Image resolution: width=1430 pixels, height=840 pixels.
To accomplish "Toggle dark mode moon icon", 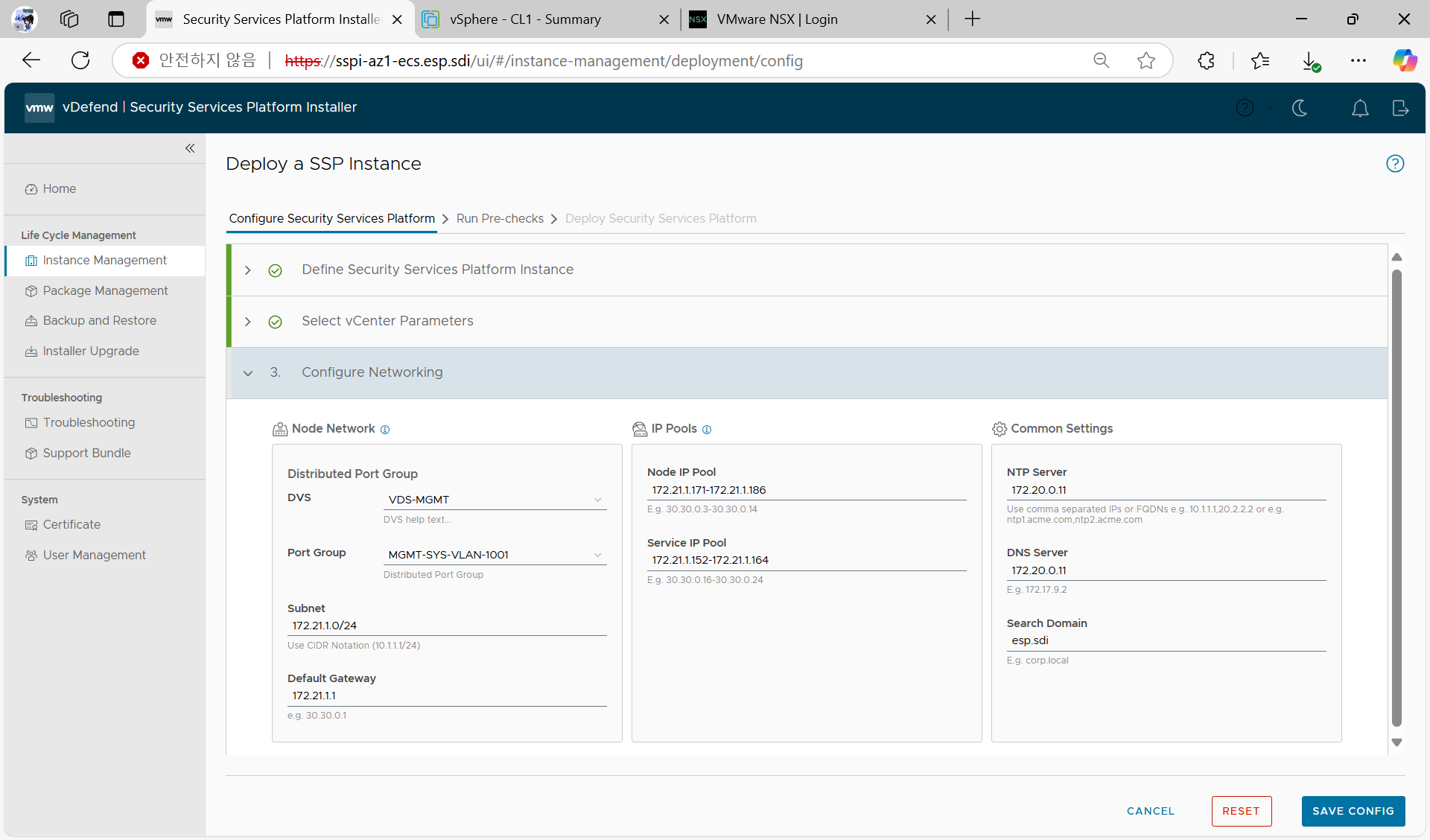I will pos(1300,108).
